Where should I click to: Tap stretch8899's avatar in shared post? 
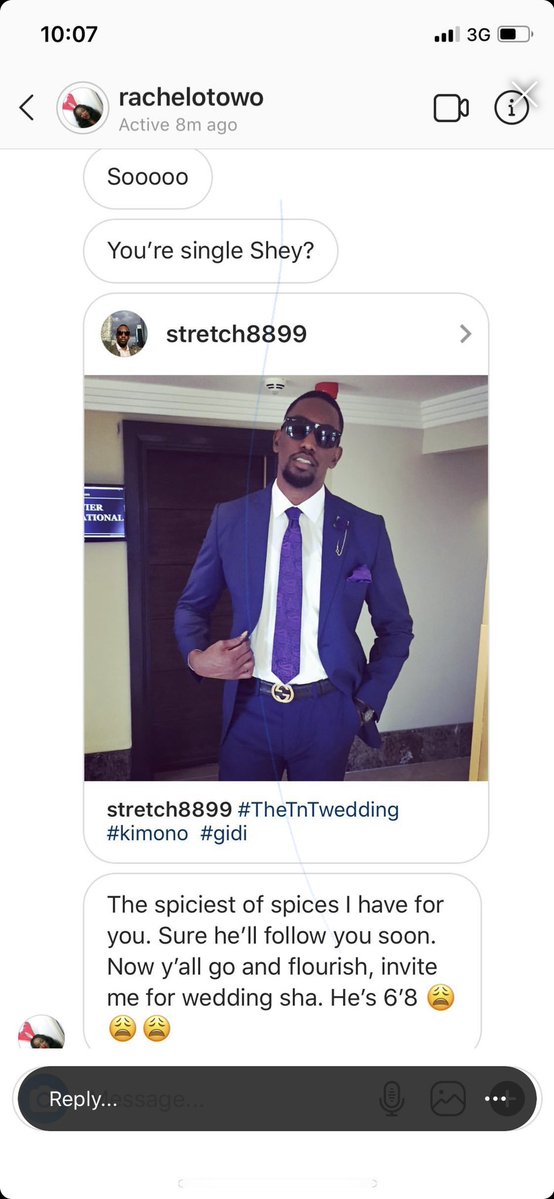point(124,333)
